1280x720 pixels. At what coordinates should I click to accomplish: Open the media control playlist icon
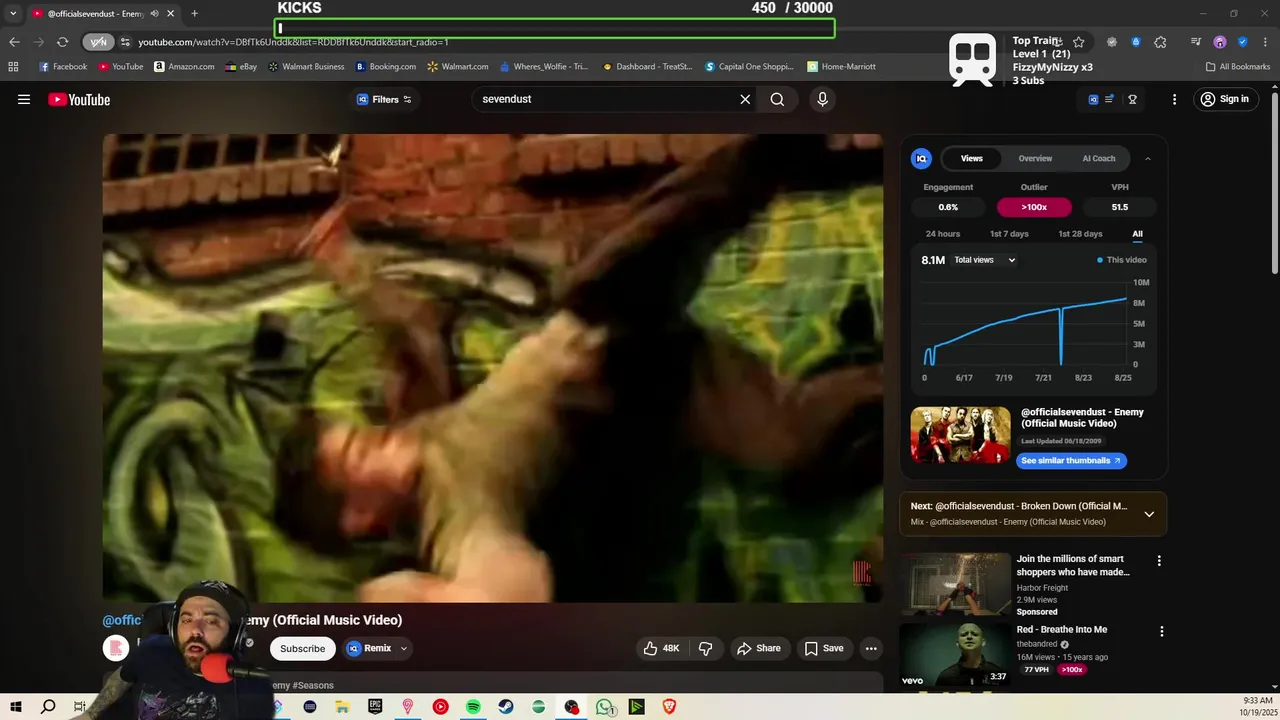coord(1196,42)
